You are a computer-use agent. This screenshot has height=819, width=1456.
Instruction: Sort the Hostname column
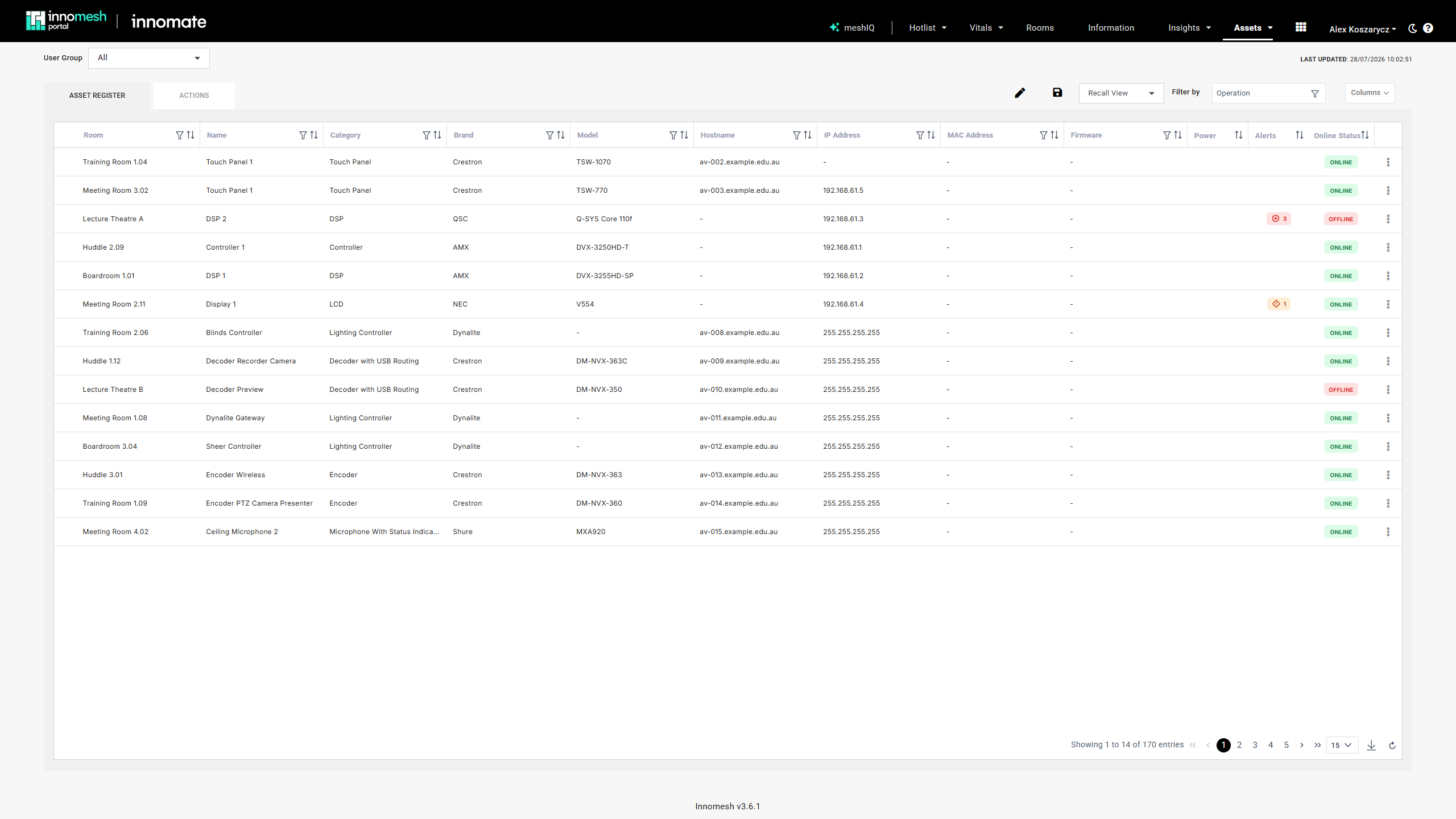[x=808, y=135]
